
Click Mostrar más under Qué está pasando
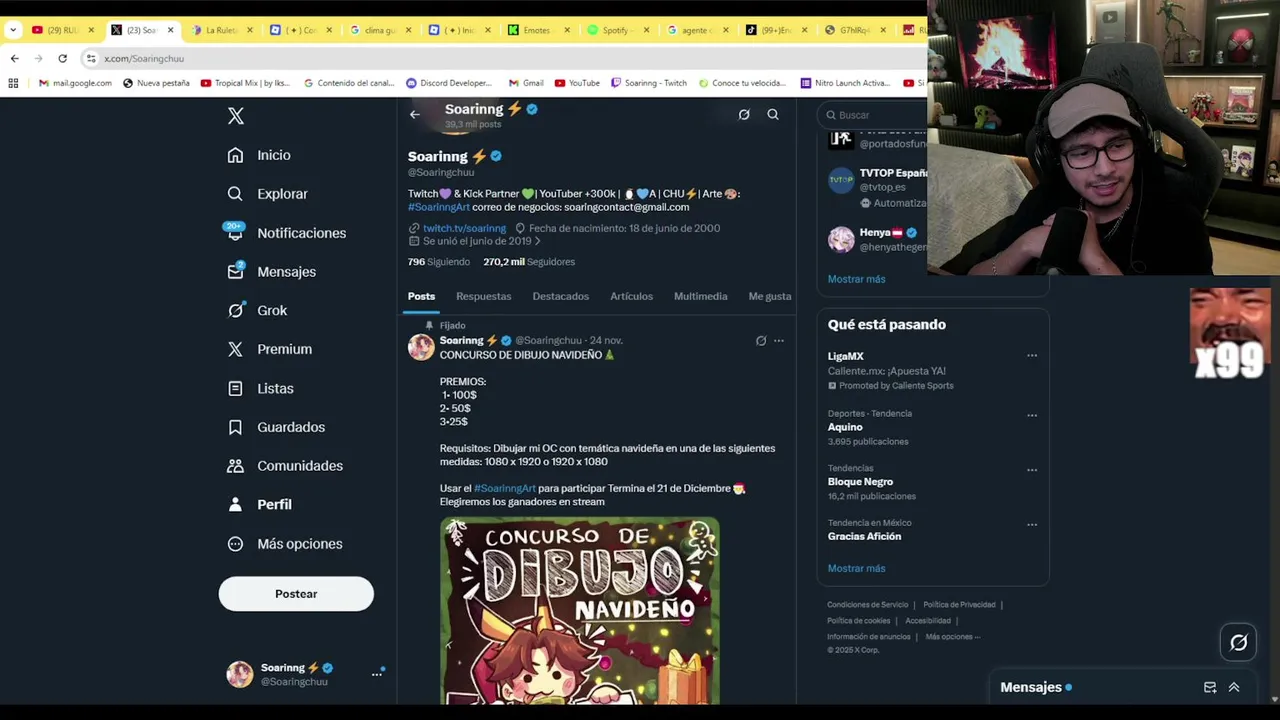click(x=856, y=568)
